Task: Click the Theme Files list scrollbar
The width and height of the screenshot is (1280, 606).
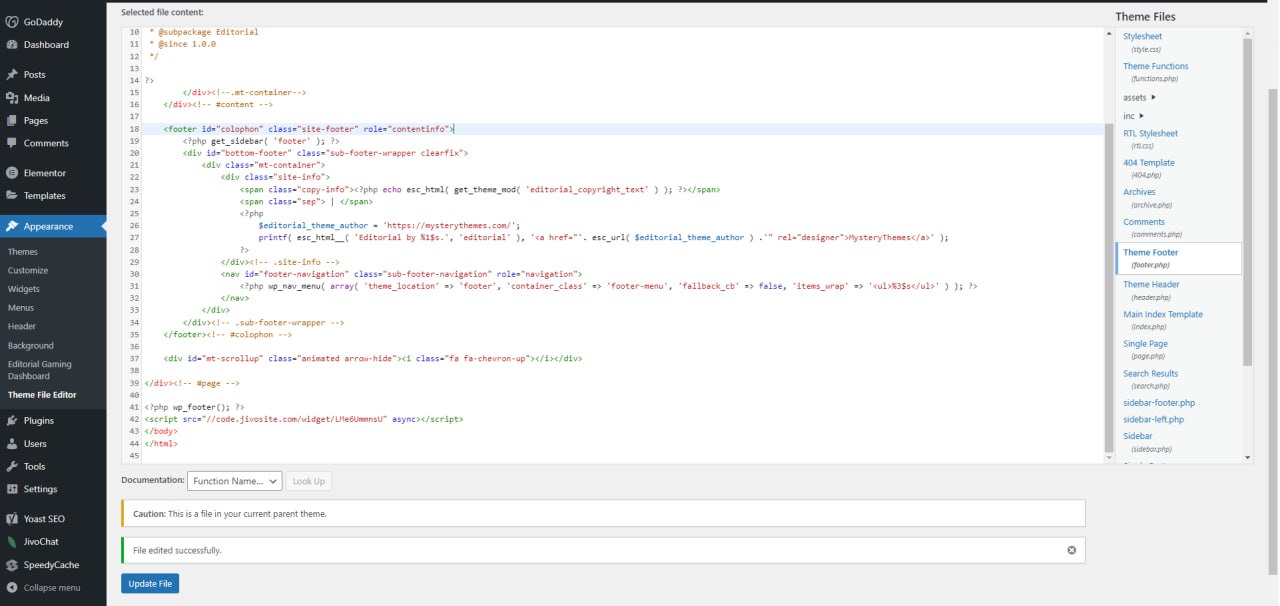Action: (x=1247, y=200)
